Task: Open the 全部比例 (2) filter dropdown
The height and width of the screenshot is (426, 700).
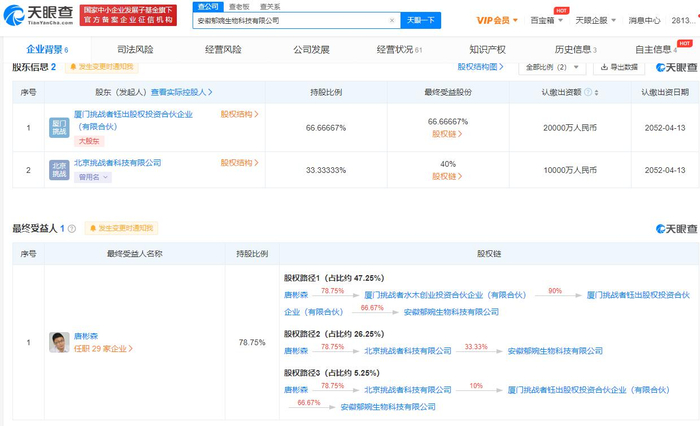Action: (552, 67)
